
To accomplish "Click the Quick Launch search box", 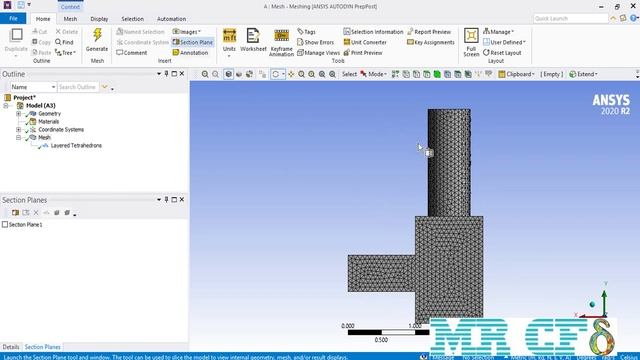I will coord(570,18).
